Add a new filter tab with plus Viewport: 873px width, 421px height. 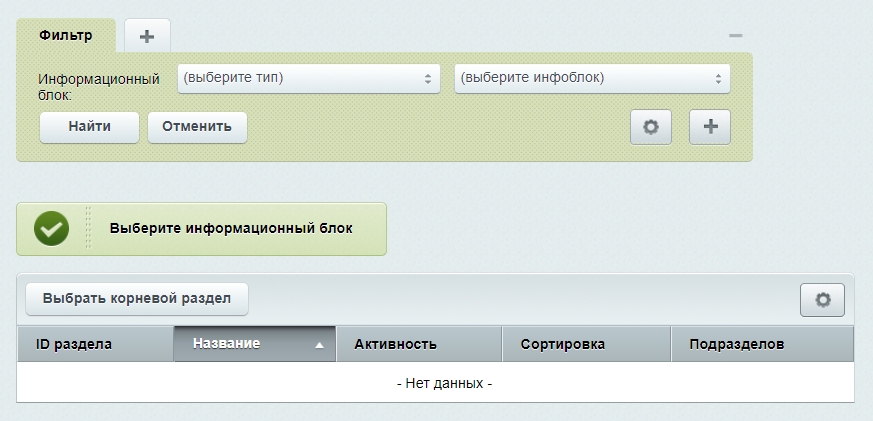click(x=147, y=36)
